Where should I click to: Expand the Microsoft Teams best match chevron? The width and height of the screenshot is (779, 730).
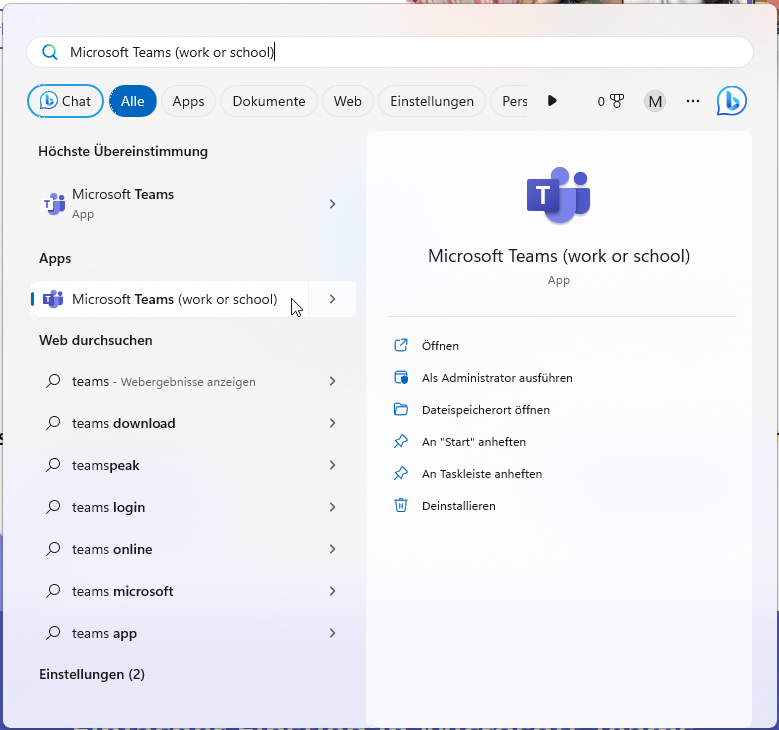pyautogui.click(x=332, y=204)
